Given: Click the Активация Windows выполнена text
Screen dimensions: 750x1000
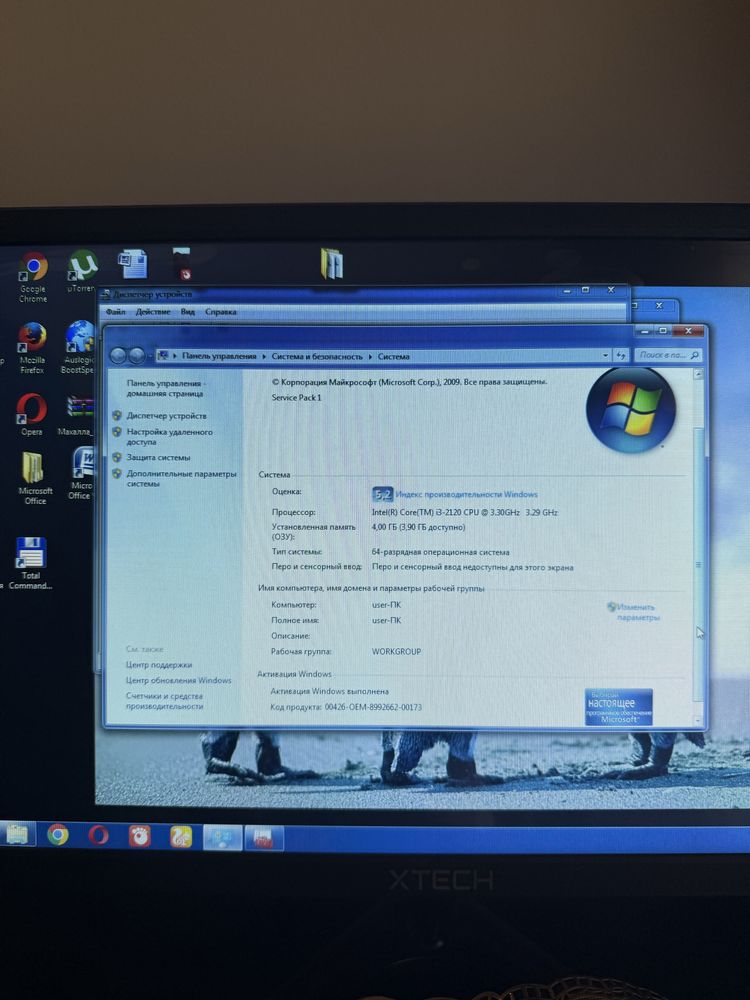Looking at the screenshot, I should coord(329,691).
